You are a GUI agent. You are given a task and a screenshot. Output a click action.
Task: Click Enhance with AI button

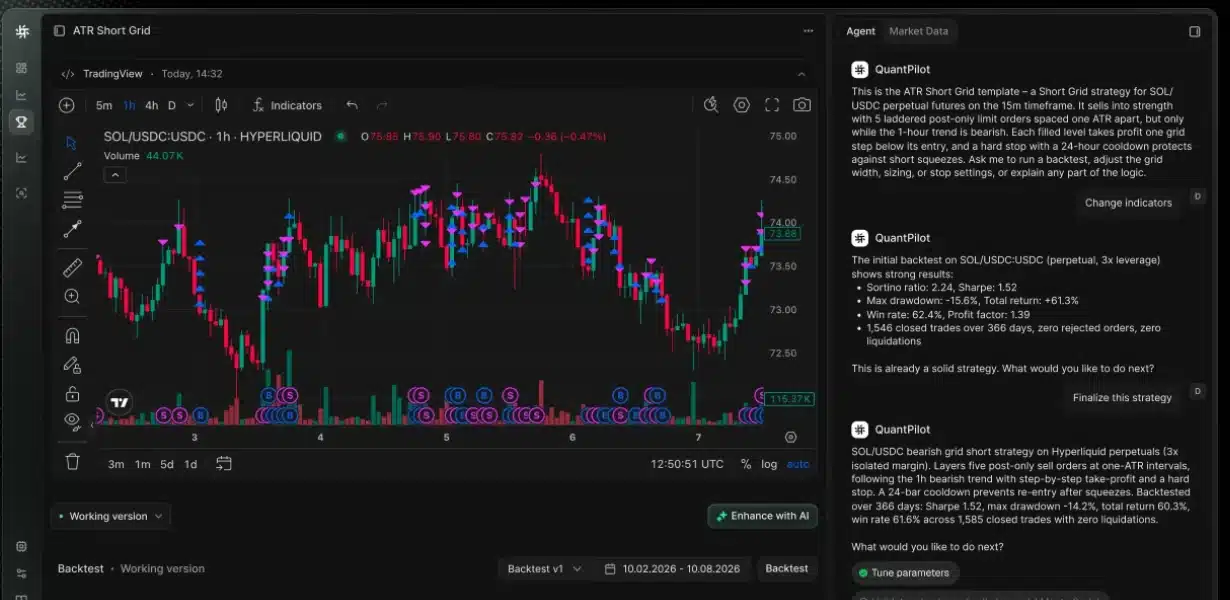point(763,516)
